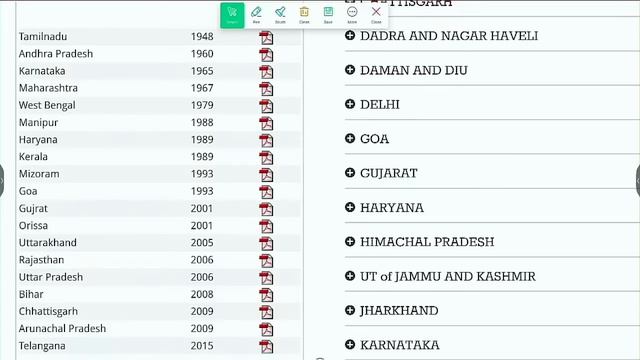Click the GOA heading text
The image size is (640, 360).
pos(374,139)
